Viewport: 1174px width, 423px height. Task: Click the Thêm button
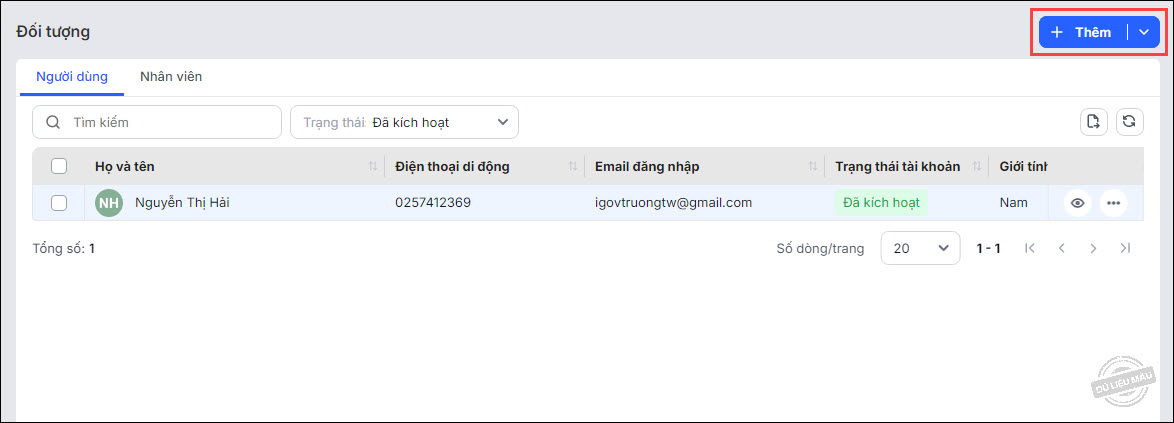[1082, 32]
